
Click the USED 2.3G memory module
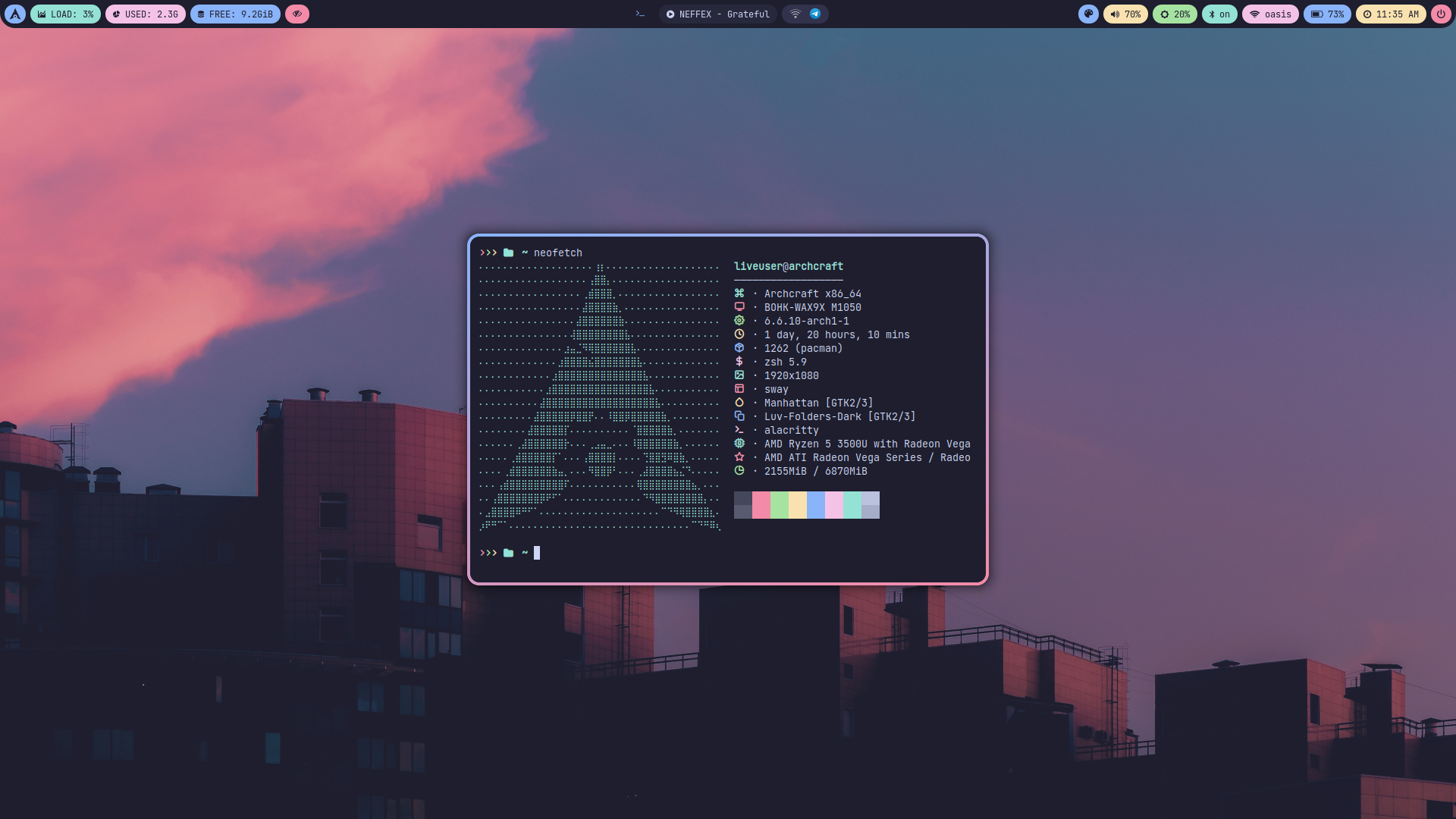pos(146,14)
